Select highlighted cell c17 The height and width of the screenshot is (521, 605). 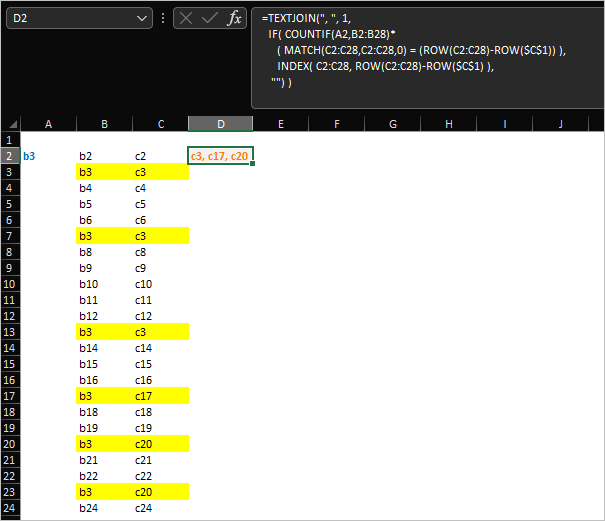click(161, 396)
